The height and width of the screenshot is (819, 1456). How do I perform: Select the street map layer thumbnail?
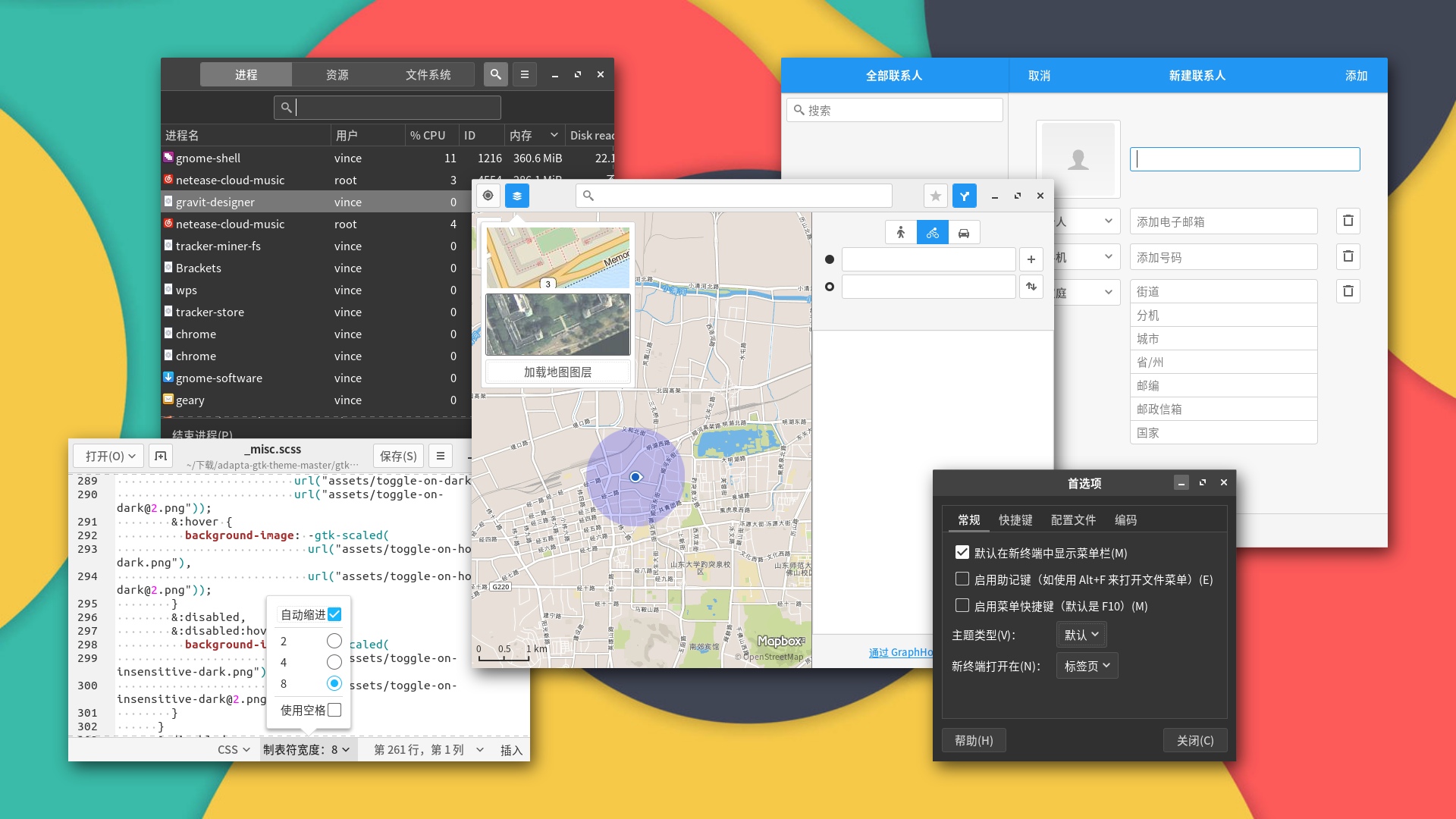coord(557,258)
